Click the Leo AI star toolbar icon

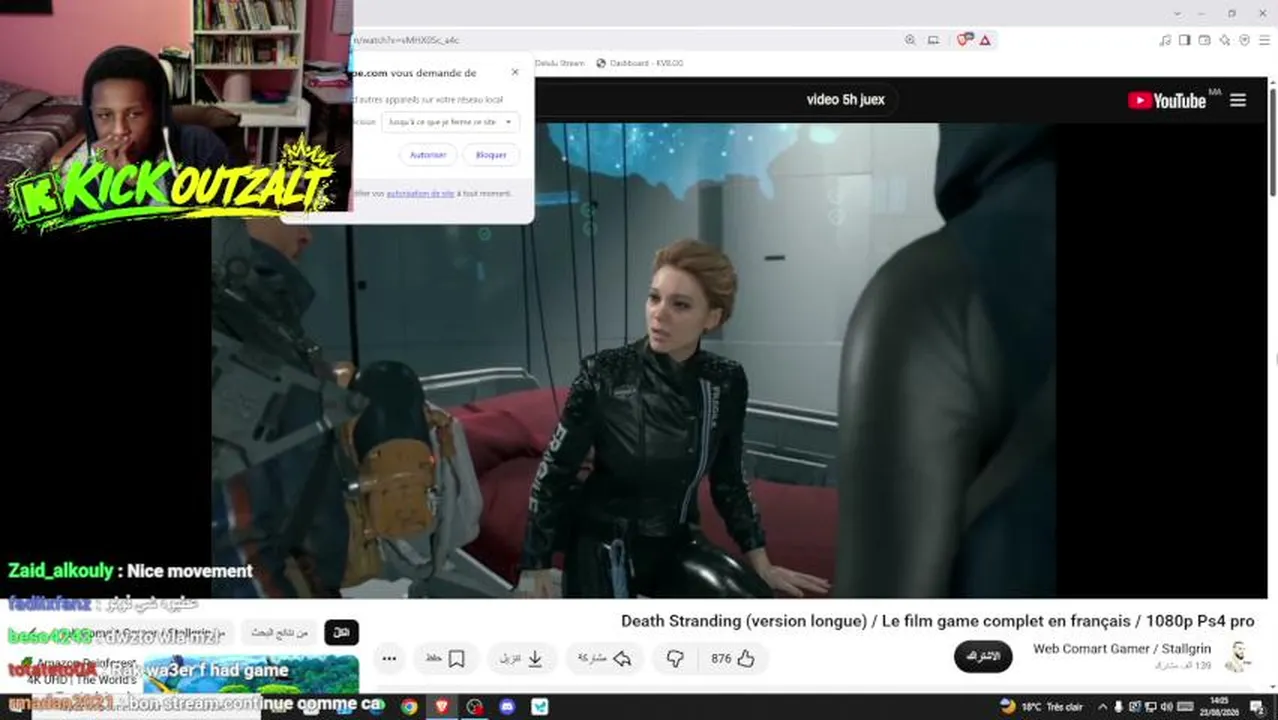tap(1225, 40)
